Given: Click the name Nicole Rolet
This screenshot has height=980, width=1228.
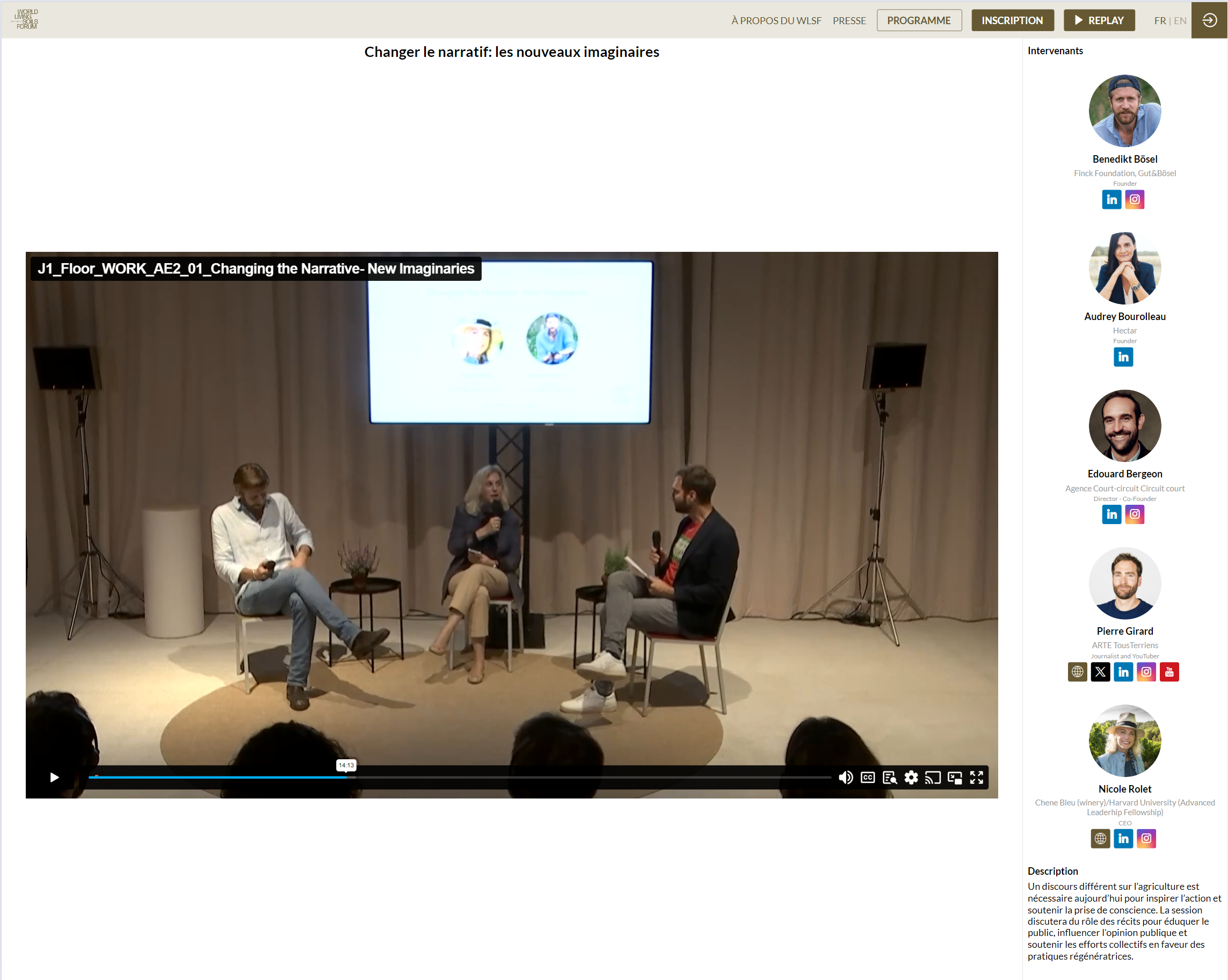Looking at the screenshot, I should (x=1125, y=789).
